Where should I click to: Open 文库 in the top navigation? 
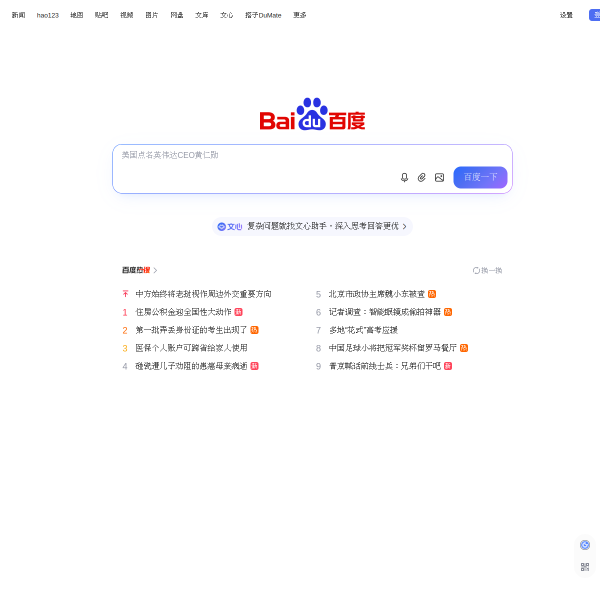[202, 15]
